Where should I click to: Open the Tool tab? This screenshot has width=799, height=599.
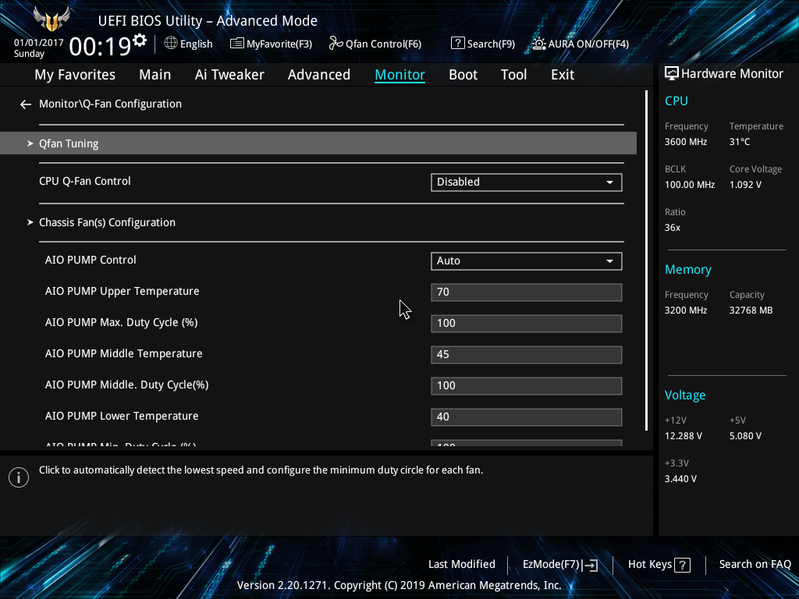[x=514, y=75]
